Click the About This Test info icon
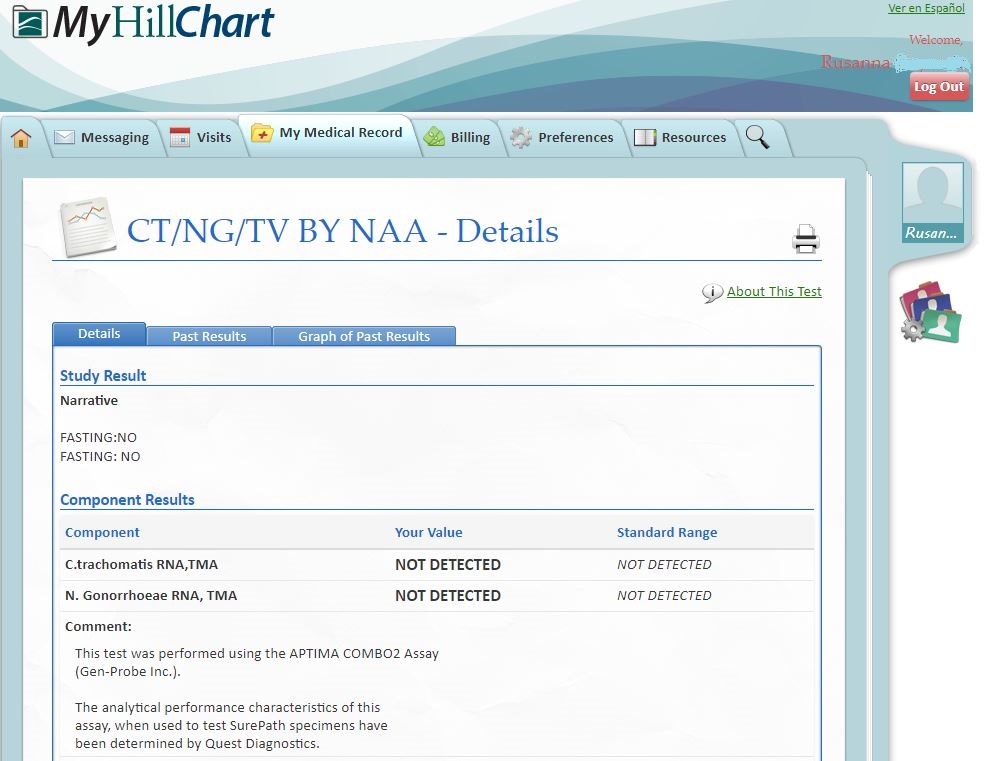This screenshot has height=761, width=994. pos(712,293)
